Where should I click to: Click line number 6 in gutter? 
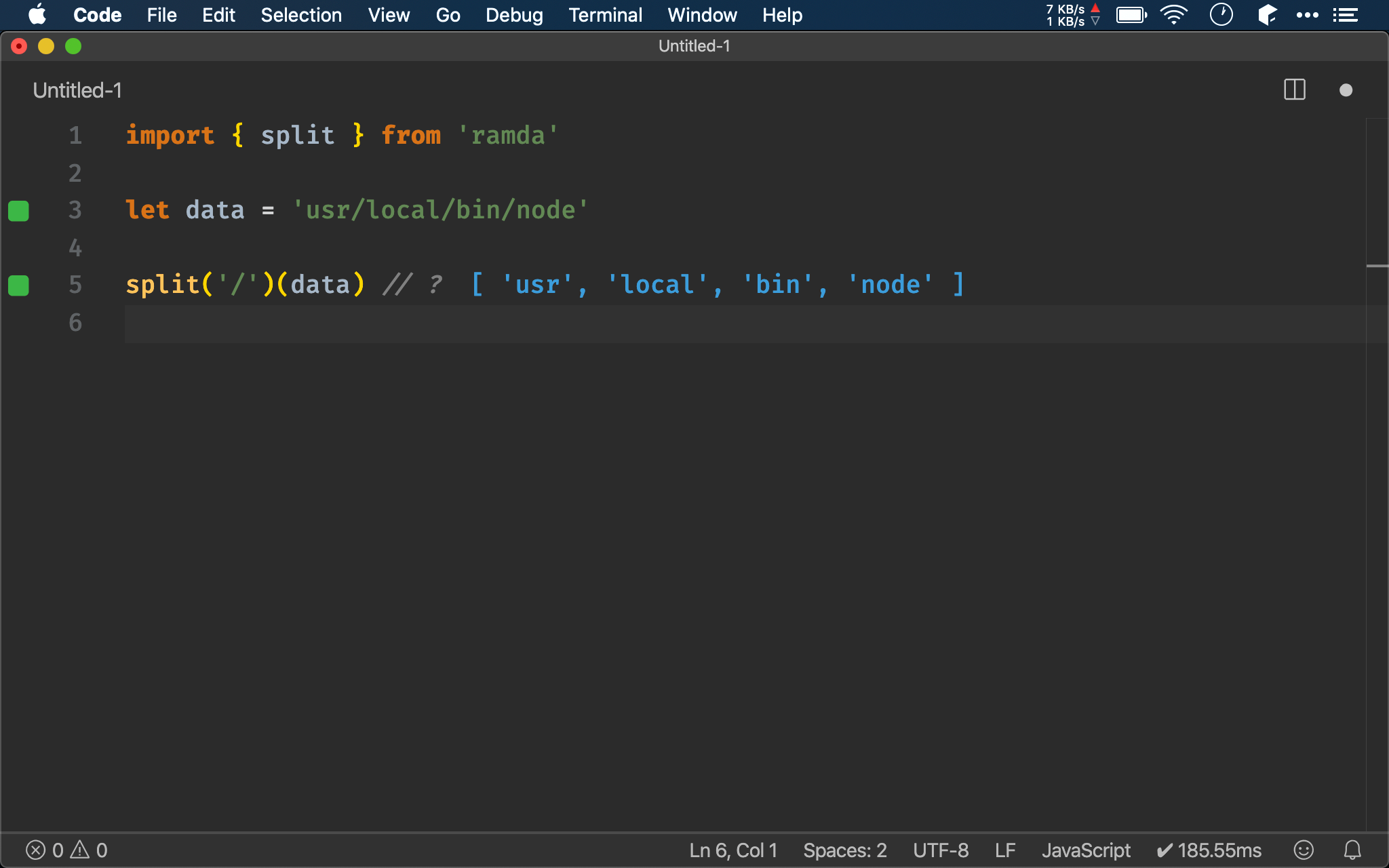[x=75, y=323]
